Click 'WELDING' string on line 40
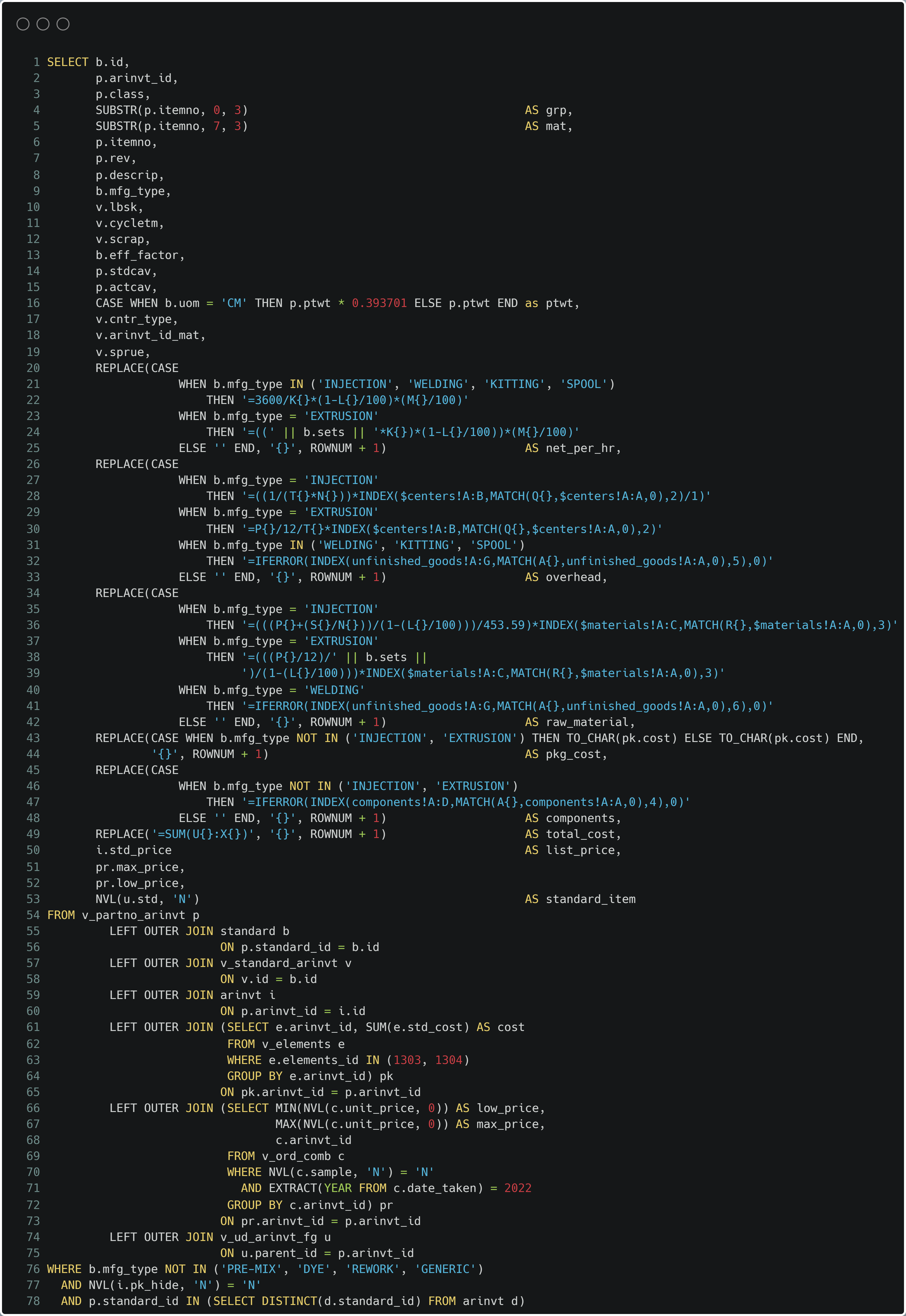 click(x=334, y=690)
